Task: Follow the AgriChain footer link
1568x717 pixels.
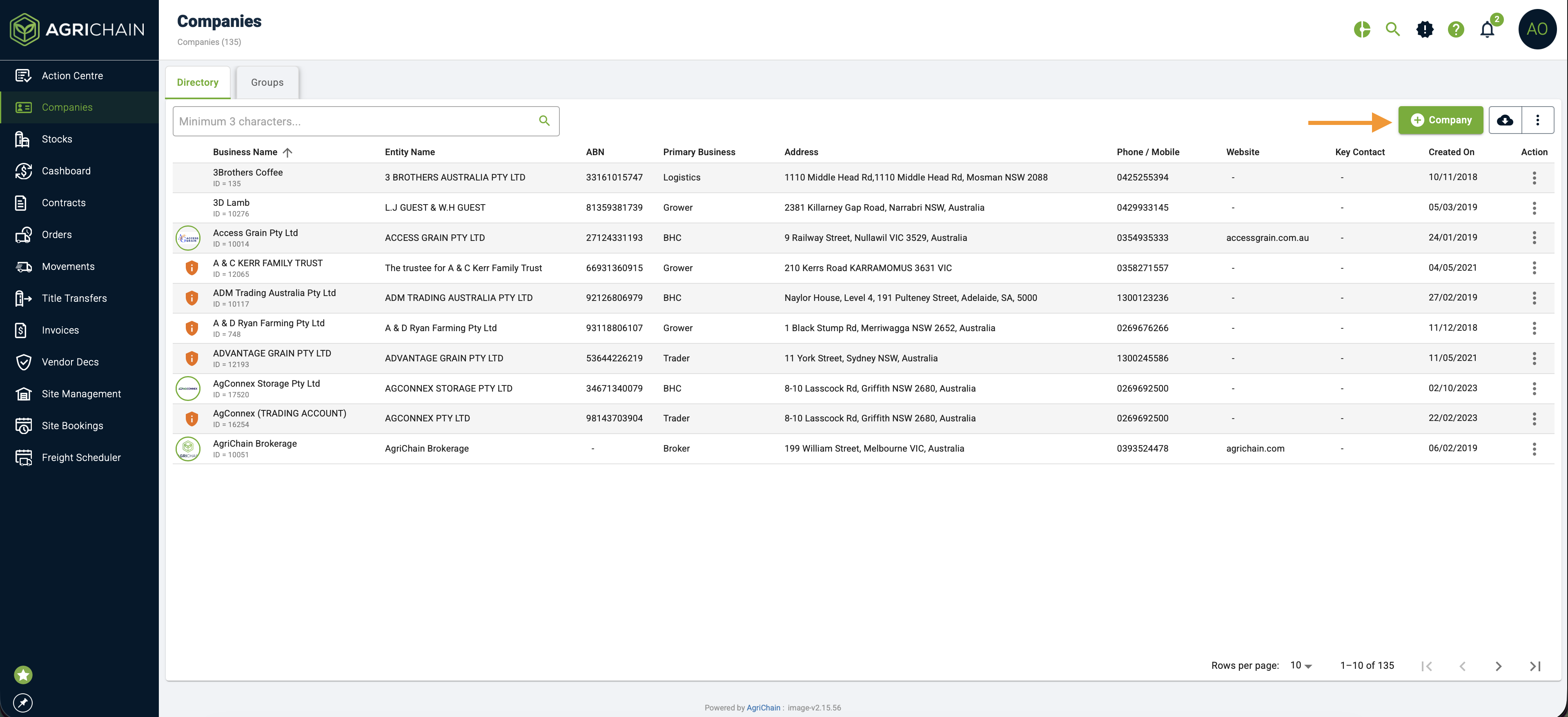Action: [763, 707]
